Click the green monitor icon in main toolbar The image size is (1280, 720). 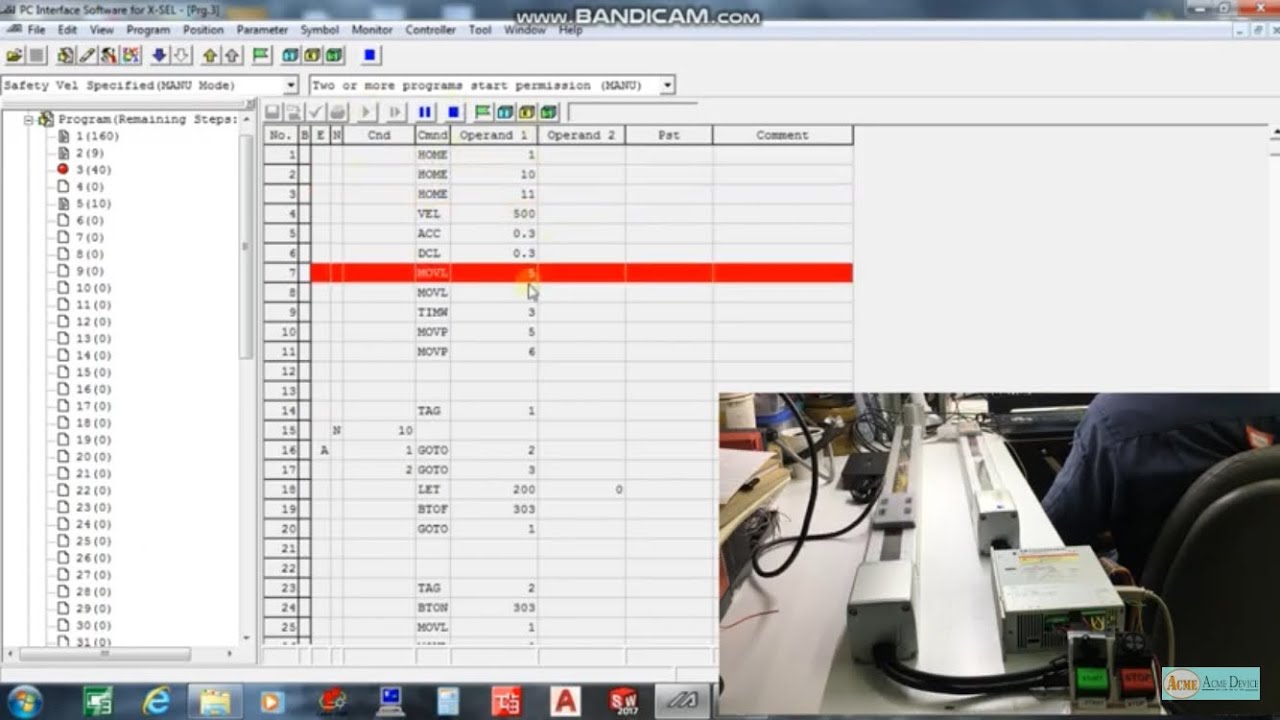click(x=335, y=56)
